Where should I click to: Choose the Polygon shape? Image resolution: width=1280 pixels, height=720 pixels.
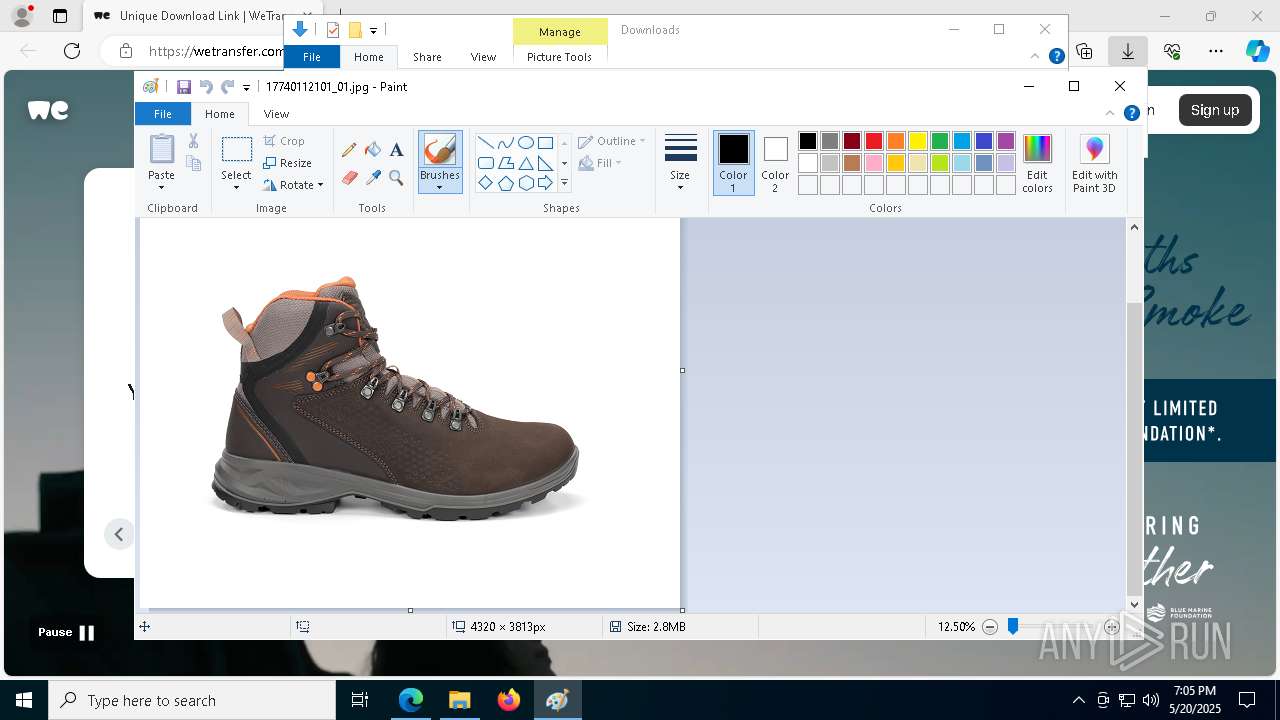tap(505, 163)
